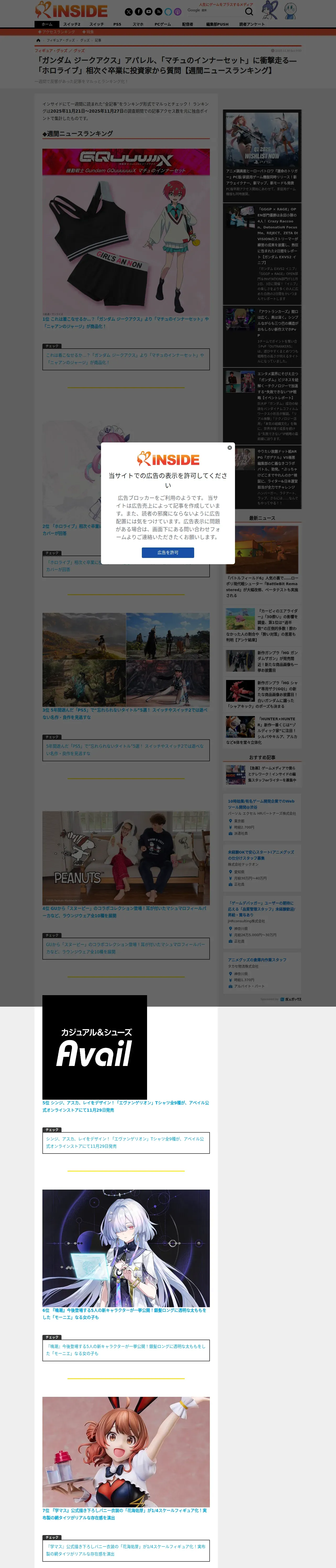Open the HG ガンダムザガン gunpla article
This screenshot has height=1568, width=336.
262,661
